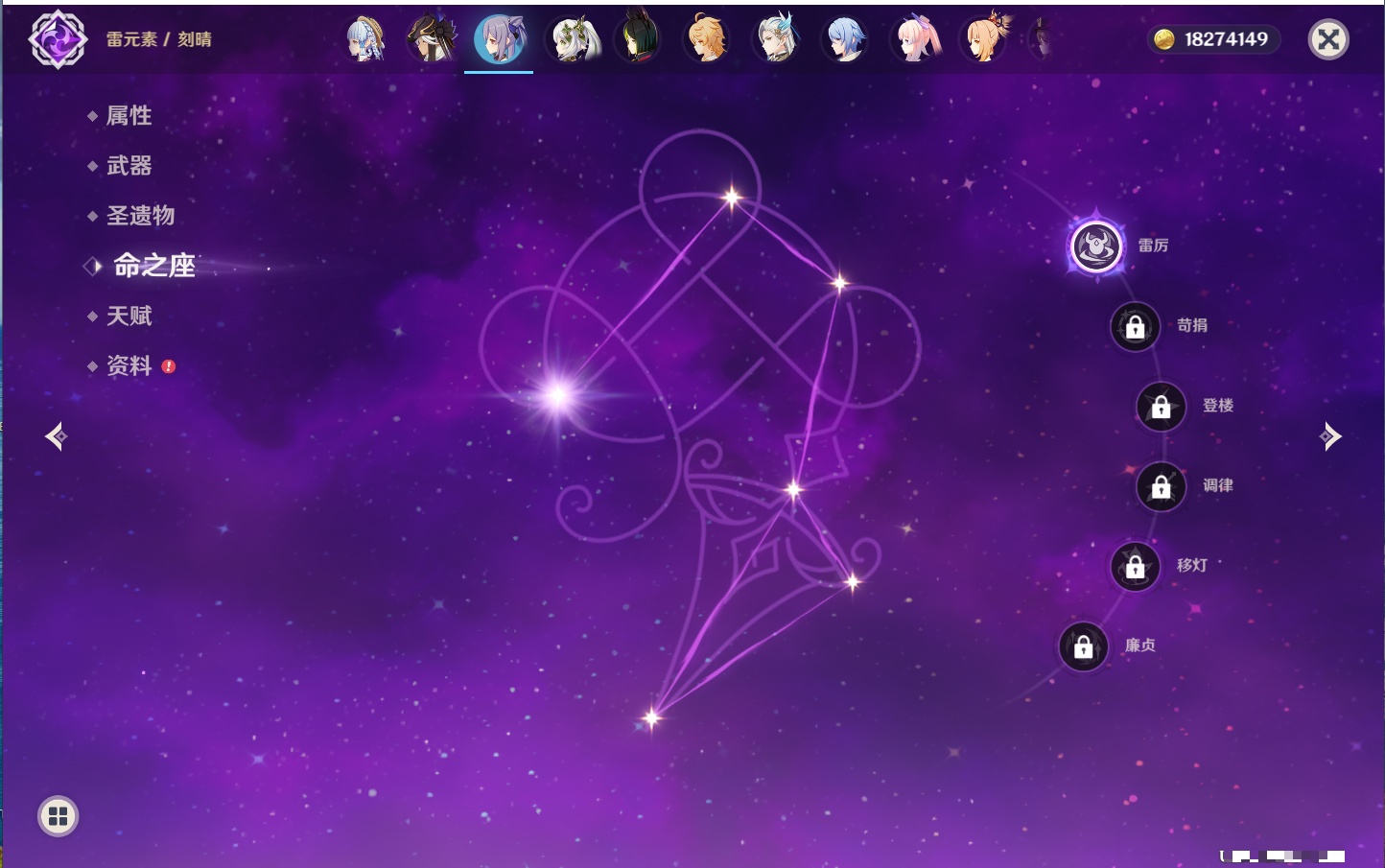The width and height of the screenshot is (1385, 868).
Task: Select the 命之座 constellation menu
Action: 153,266
